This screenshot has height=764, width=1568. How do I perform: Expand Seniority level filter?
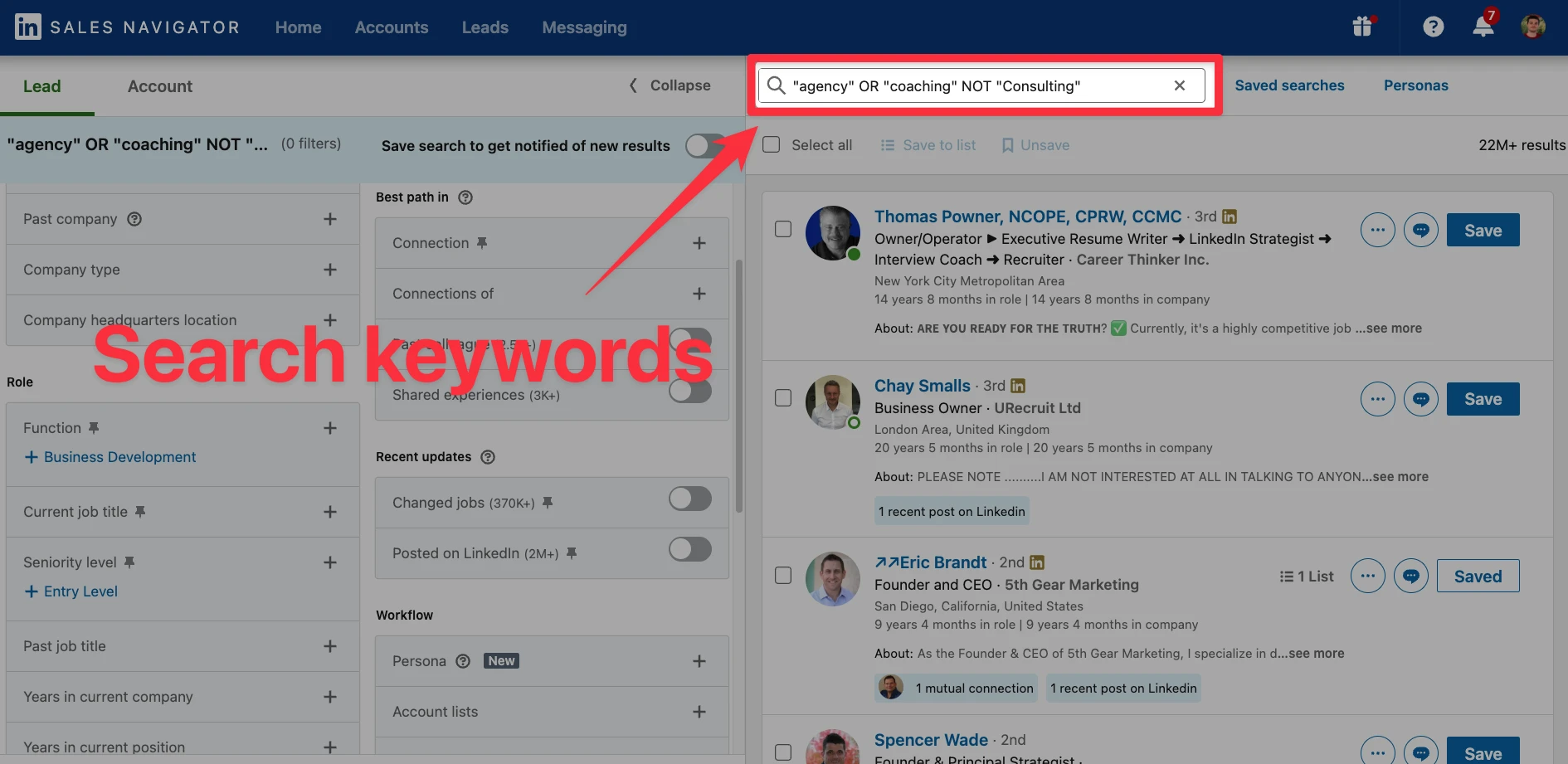tap(330, 562)
